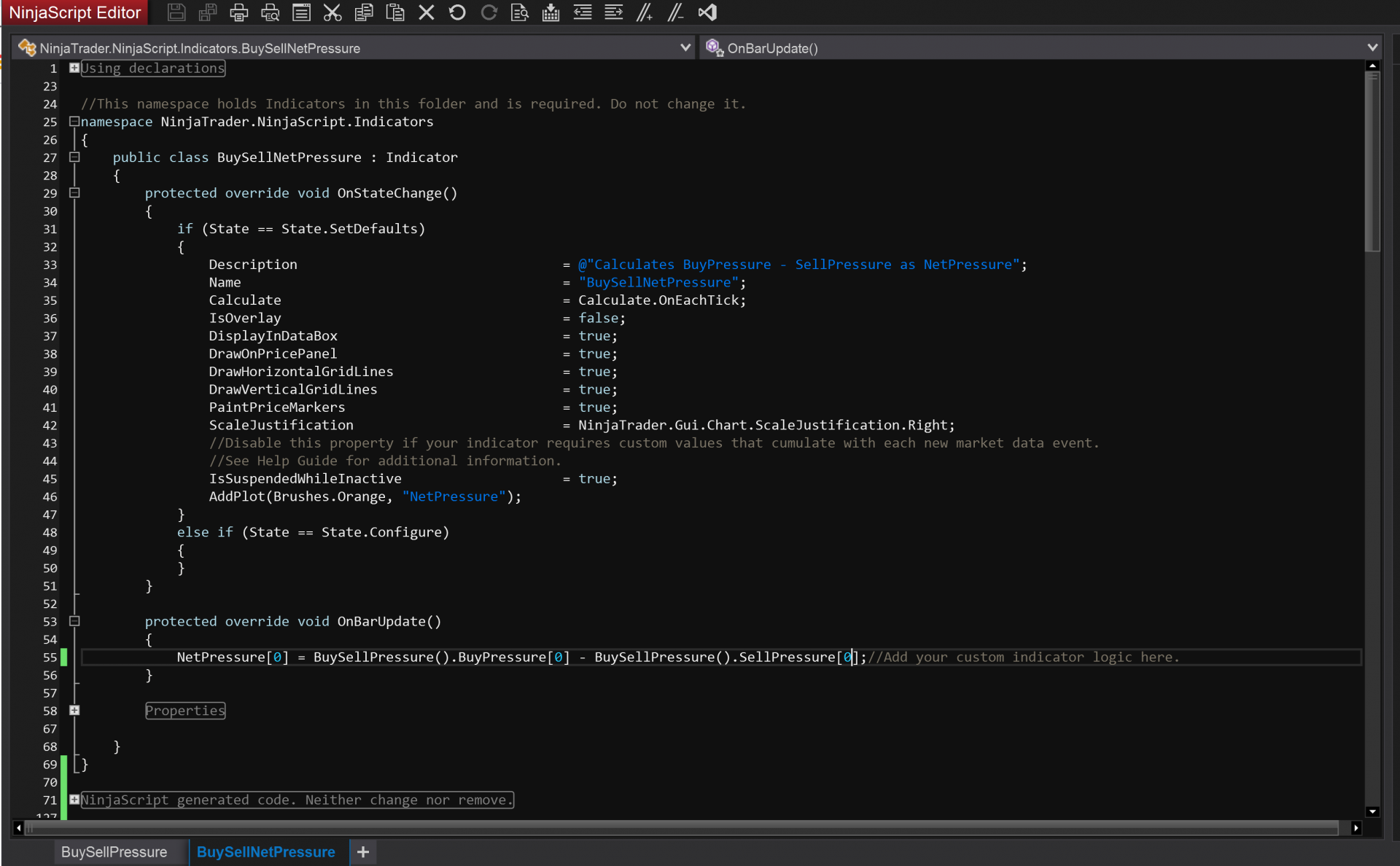Image resolution: width=1400 pixels, height=866 pixels.
Task: Click the horizontal scrollbar right arrow
Action: click(x=1356, y=828)
